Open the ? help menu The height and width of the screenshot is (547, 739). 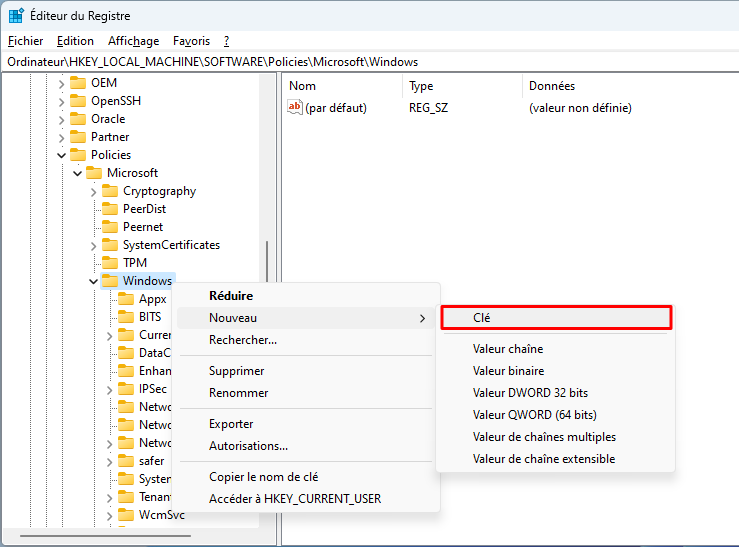pyautogui.click(x=227, y=41)
